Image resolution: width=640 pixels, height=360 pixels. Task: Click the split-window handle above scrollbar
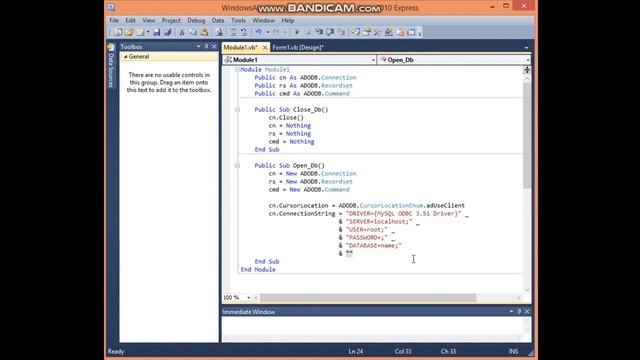coord(527,70)
